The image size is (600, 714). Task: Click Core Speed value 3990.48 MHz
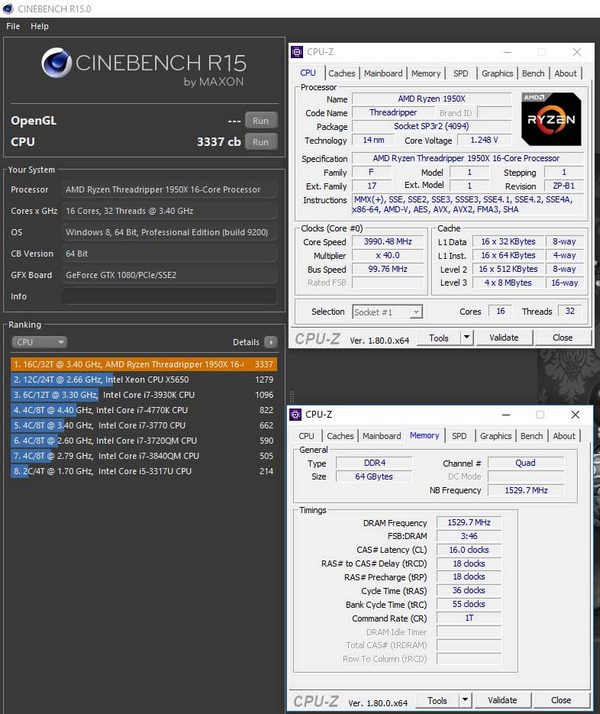pyautogui.click(x=388, y=242)
